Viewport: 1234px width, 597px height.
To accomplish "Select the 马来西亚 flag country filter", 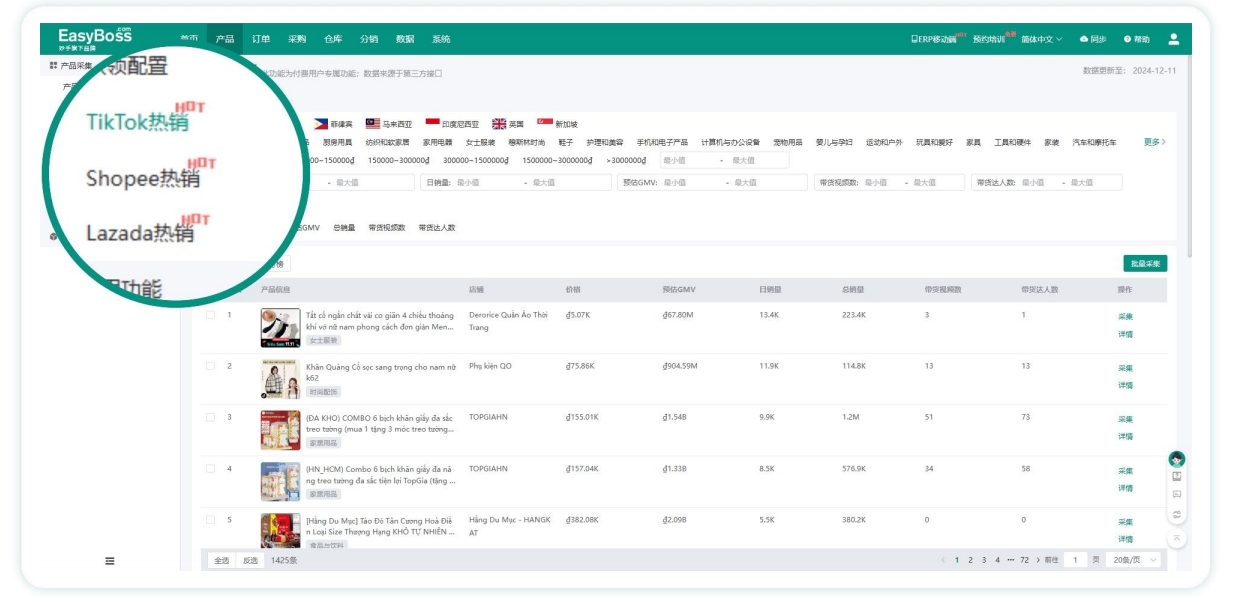I will 373,124.
